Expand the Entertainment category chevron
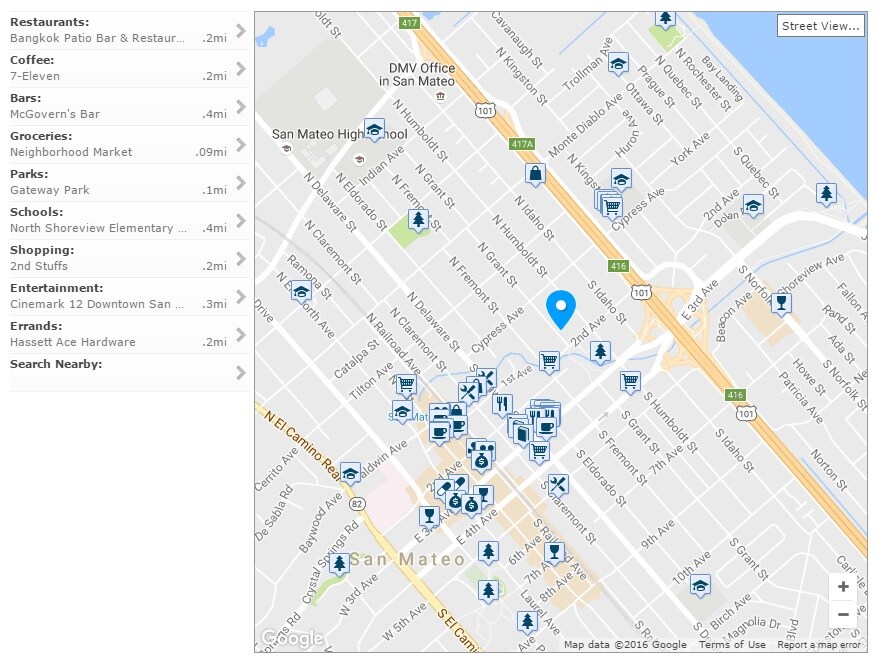876x656 pixels. pyautogui.click(x=240, y=296)
